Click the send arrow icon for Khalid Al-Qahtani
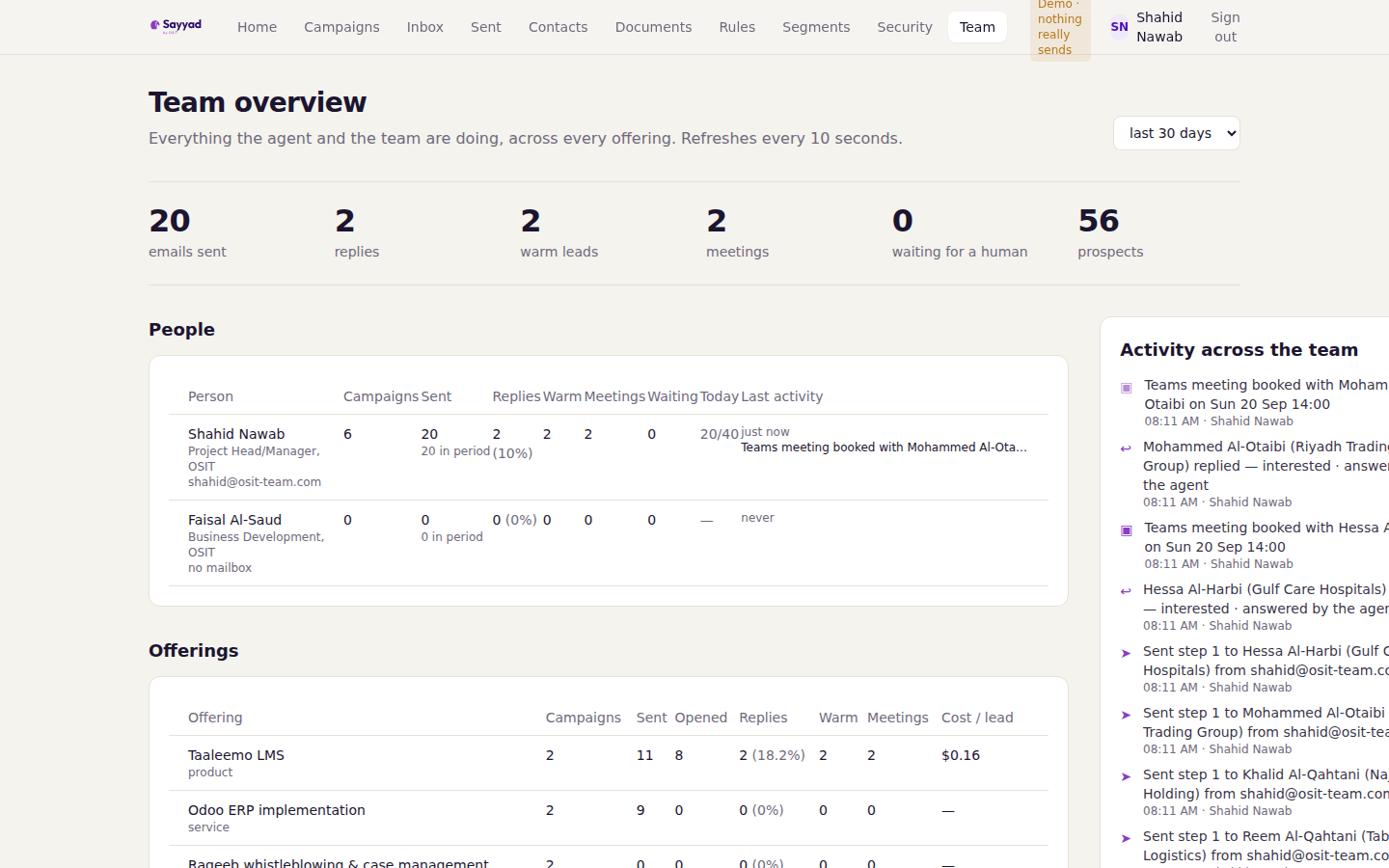 [1126, 776]
